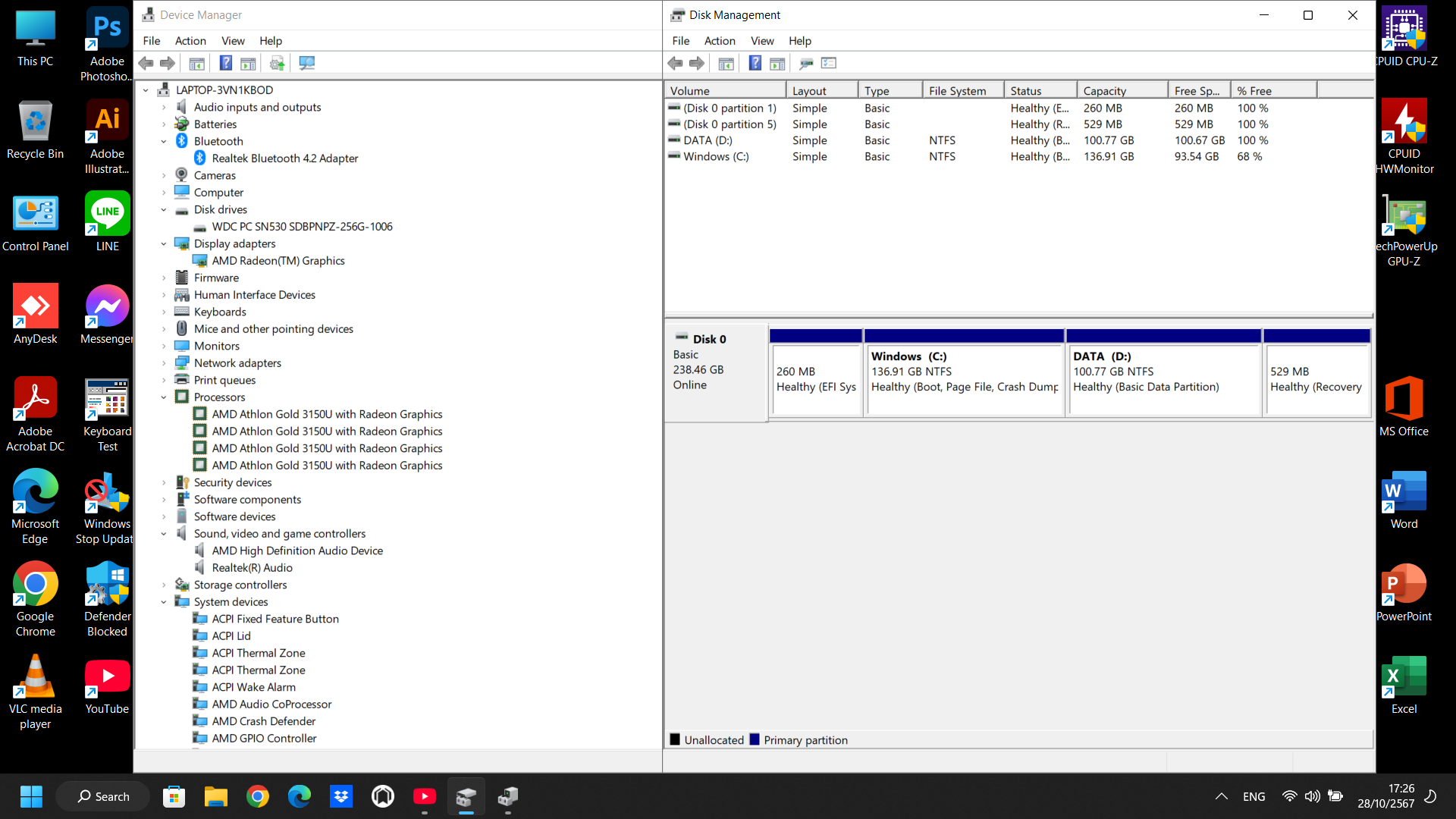This screenshot has width=1456, height=819.
Task: Open Recycle Bin on desktop
Action: (35, 129)
